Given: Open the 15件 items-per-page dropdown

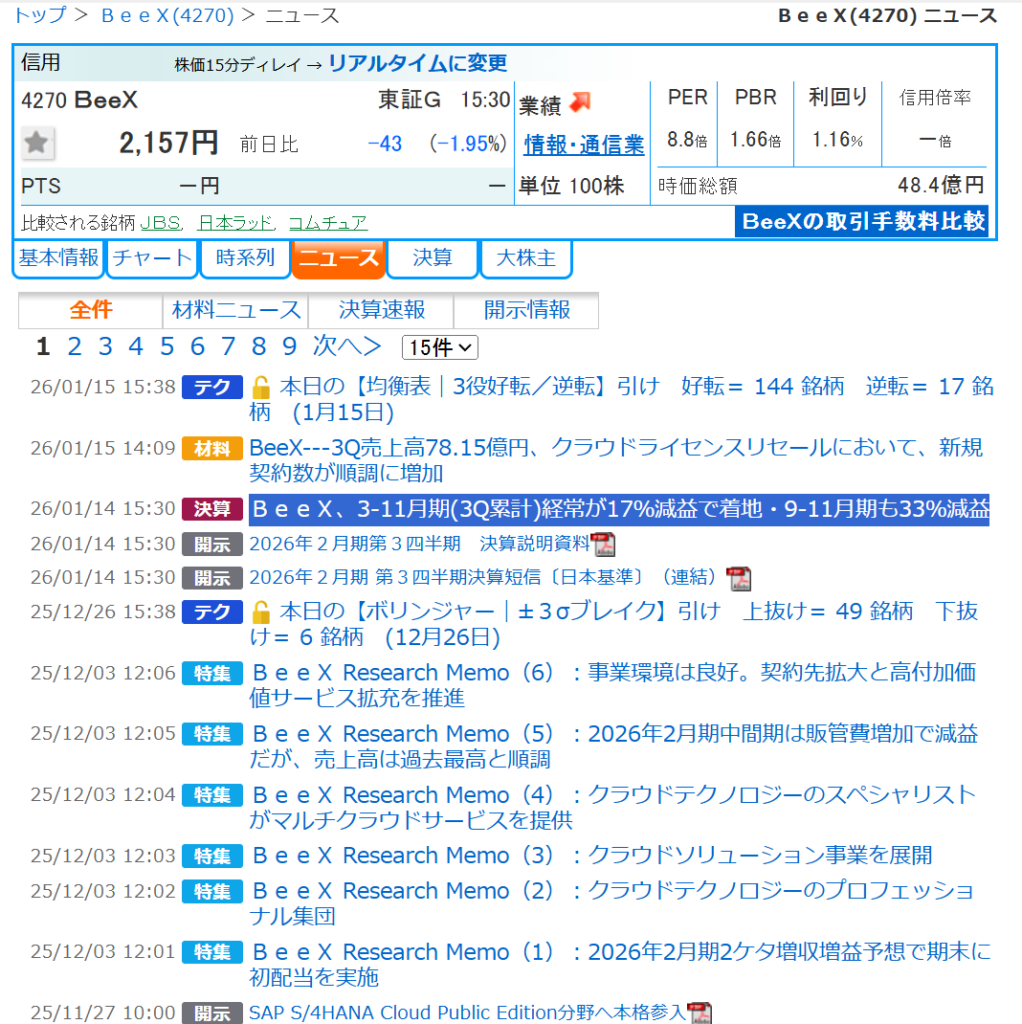Looking at the screenshot, I should 439,348.
